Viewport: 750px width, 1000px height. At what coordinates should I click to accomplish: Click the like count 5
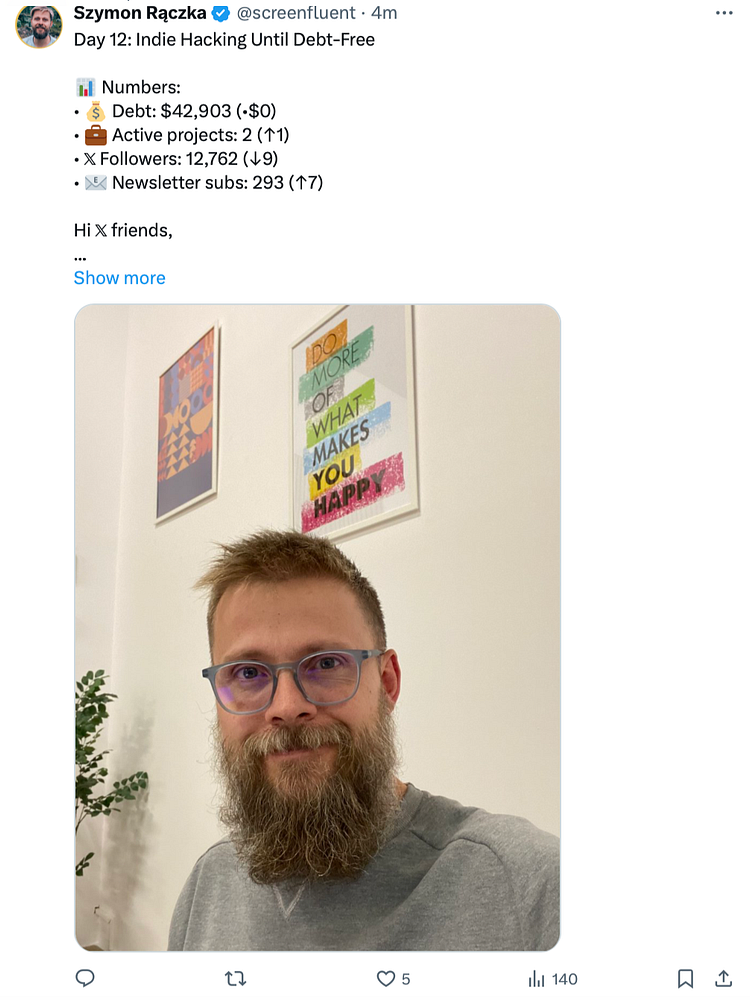406,979
